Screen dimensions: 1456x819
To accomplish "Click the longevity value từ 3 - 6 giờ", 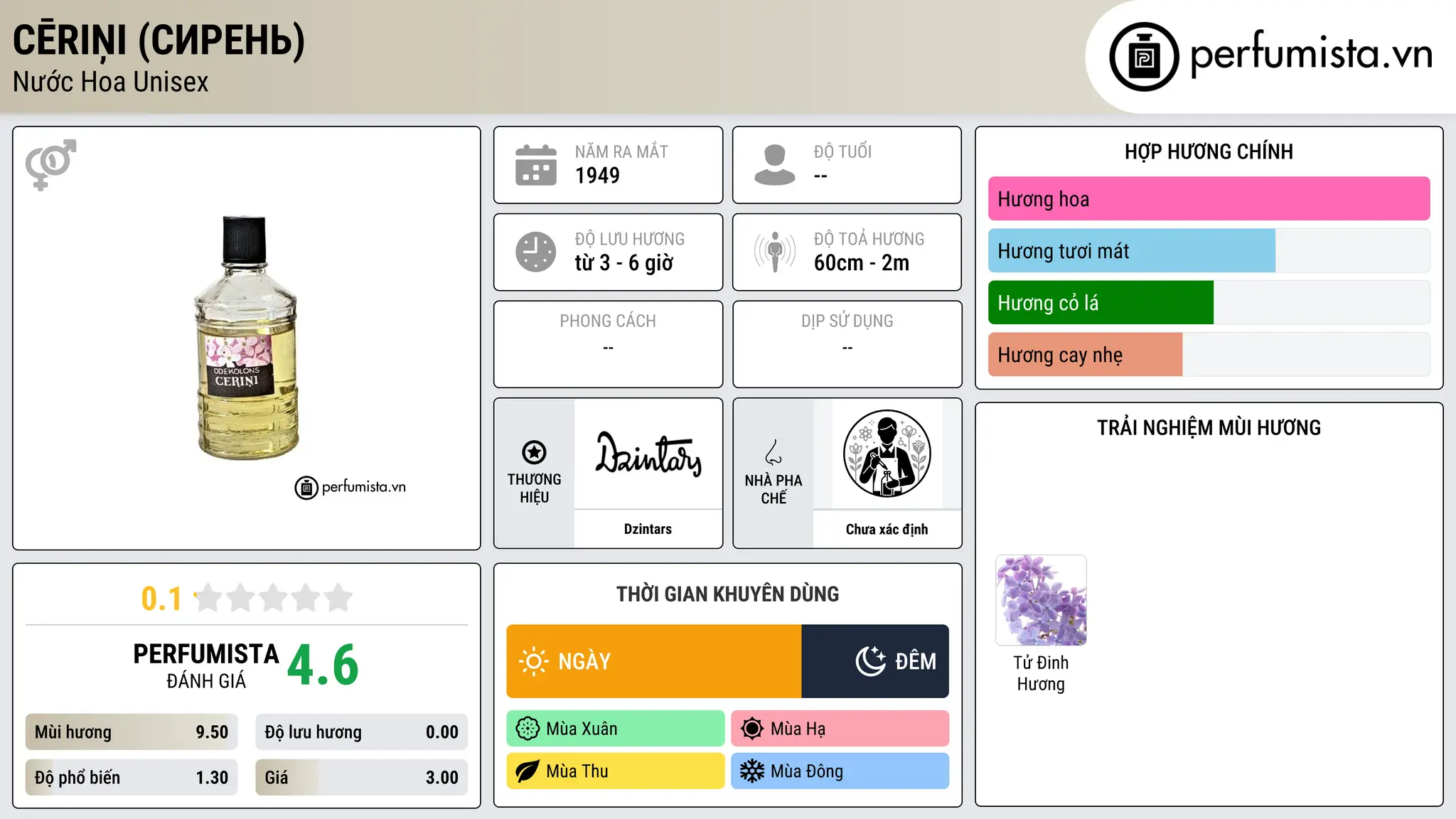I will (x=624, y=263).
